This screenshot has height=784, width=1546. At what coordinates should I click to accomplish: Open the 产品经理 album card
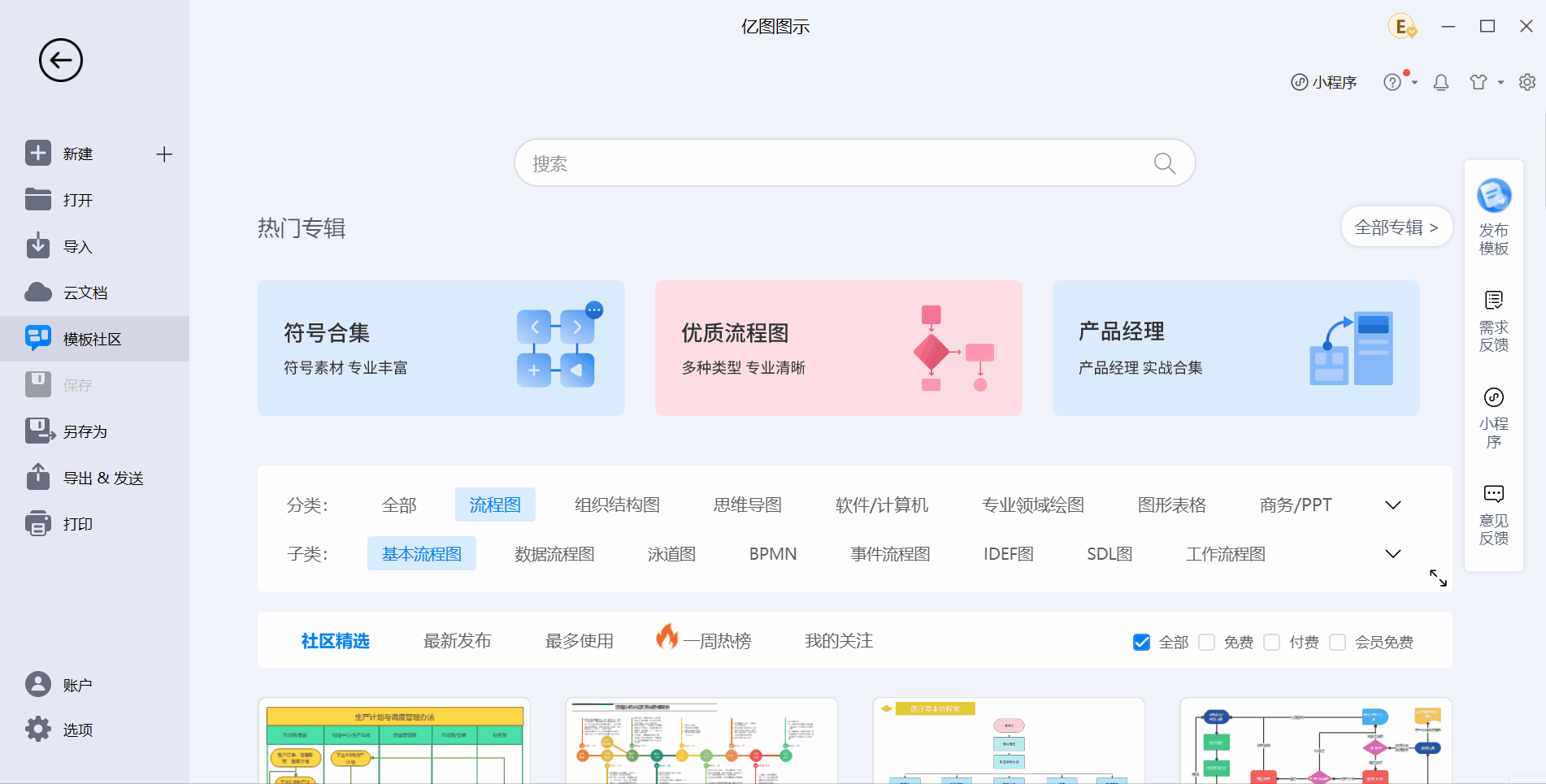1236,349
